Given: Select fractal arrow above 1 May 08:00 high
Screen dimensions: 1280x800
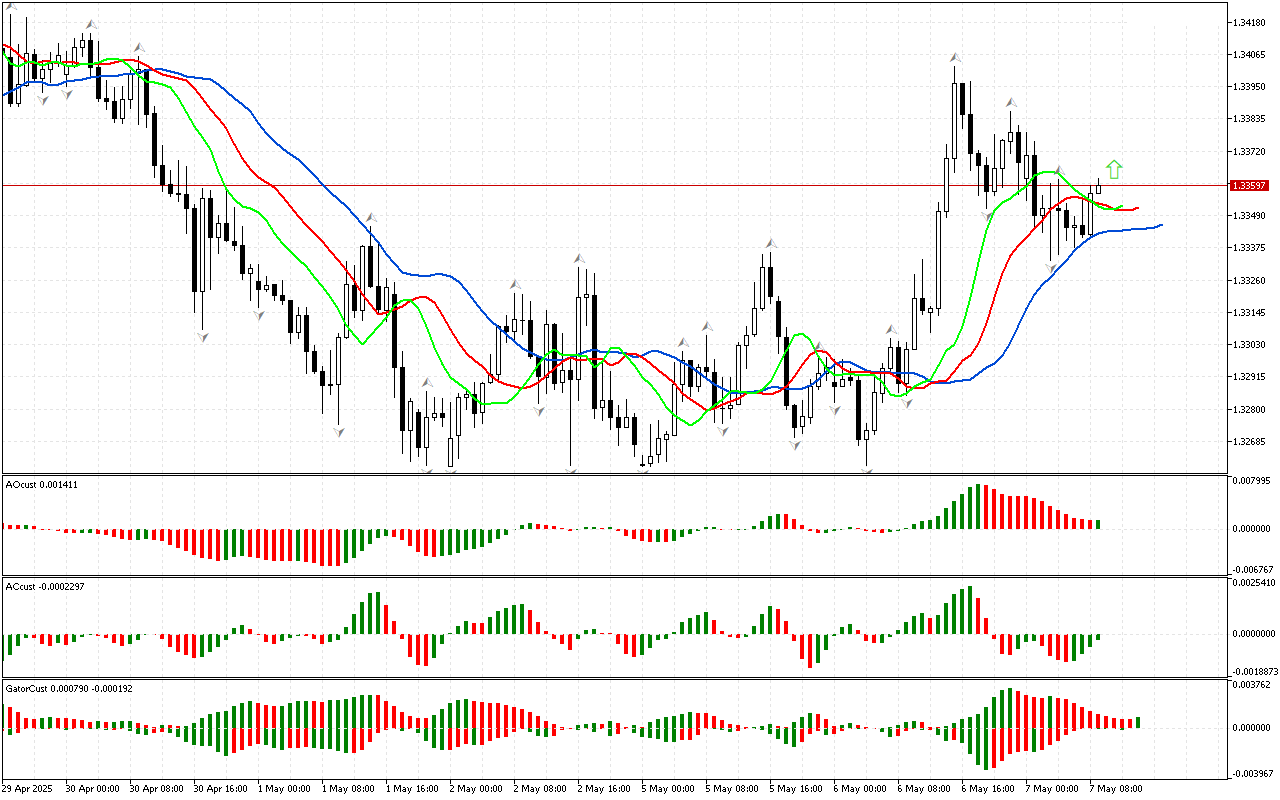Looking at the screenshot, I should click(x=370, y=217).
